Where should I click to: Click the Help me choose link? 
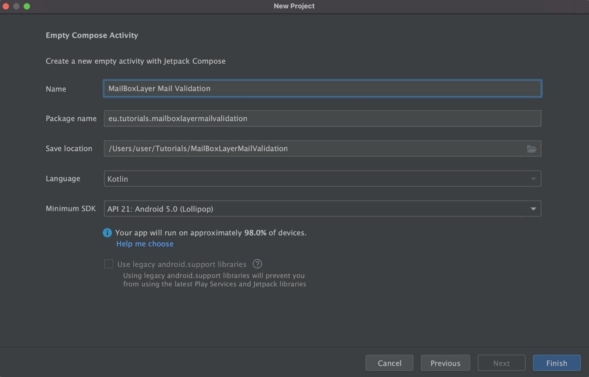pyautogui.click(x=145, y=244)
